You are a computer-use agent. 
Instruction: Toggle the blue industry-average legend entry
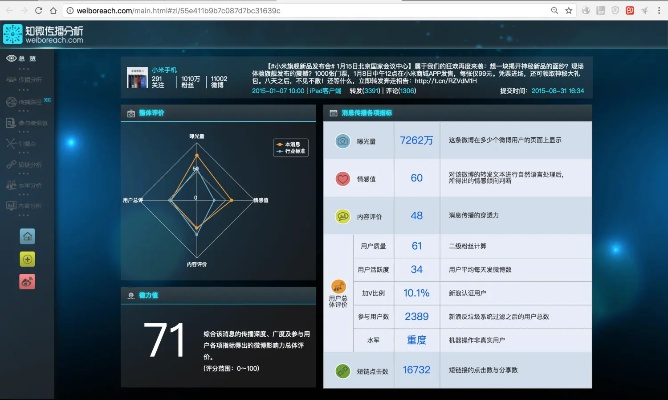point(284,152)
